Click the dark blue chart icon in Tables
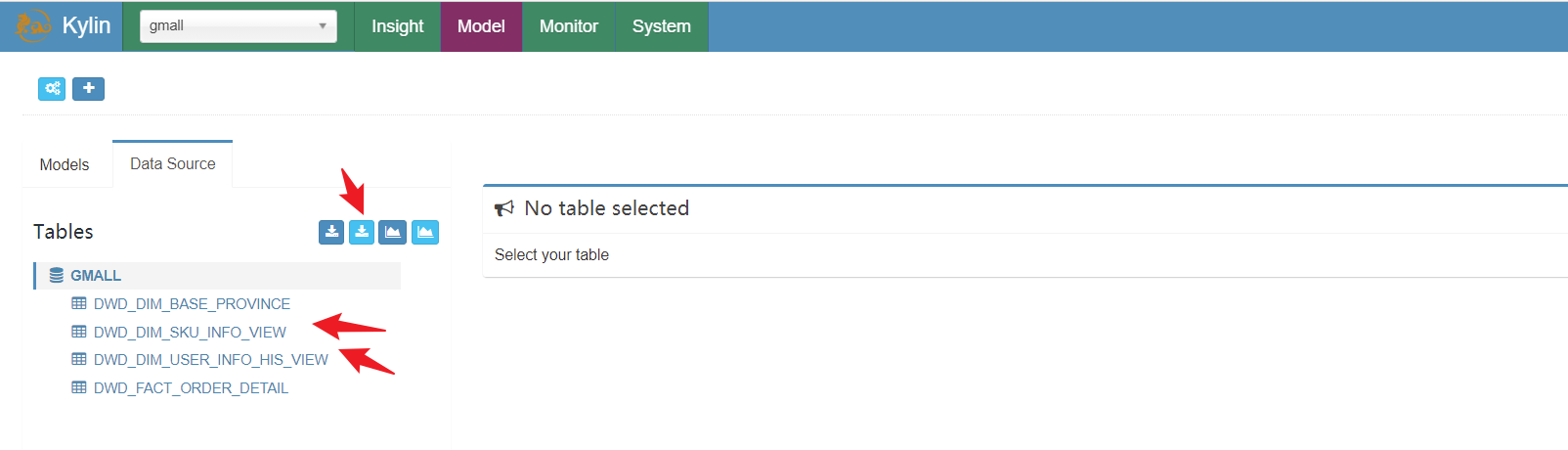This screenshot has height=450, width=1568. click(x=392, y=232)
